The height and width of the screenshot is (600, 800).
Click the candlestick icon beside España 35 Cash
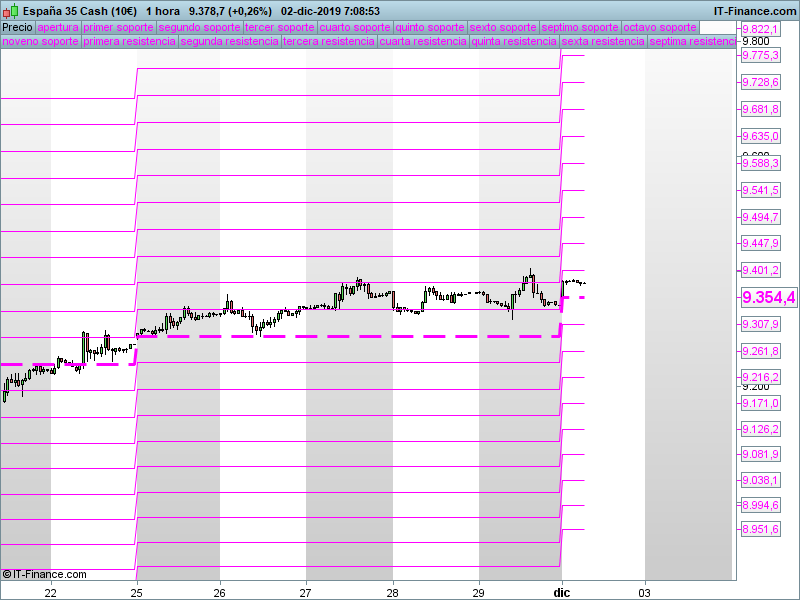tap(10, 11)
